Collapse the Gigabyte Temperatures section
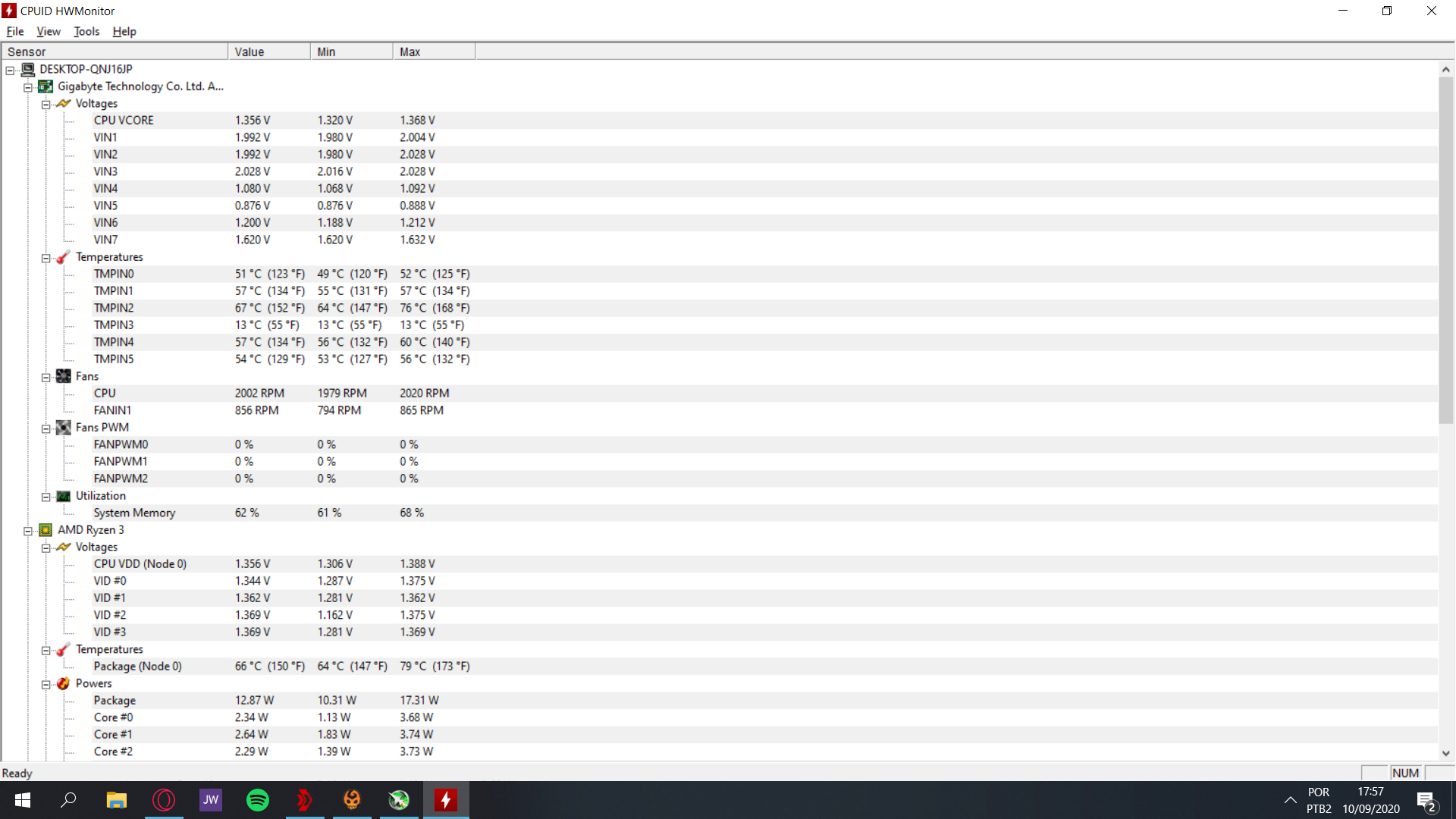Screen dimensions: 1456x819 click(x=46, y=258)
